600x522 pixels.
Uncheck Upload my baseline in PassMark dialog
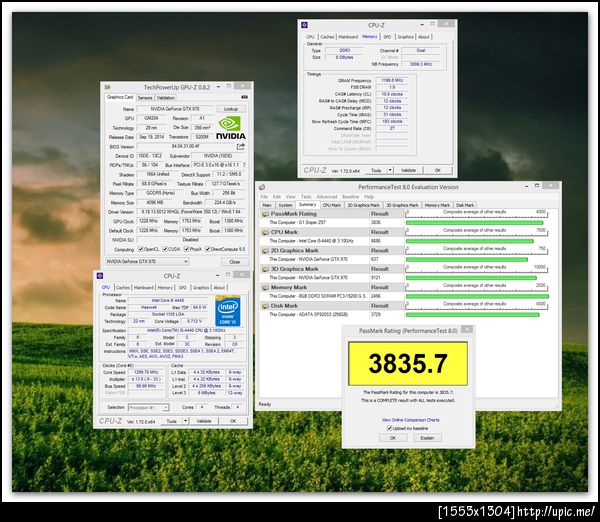tap(389, 428)
